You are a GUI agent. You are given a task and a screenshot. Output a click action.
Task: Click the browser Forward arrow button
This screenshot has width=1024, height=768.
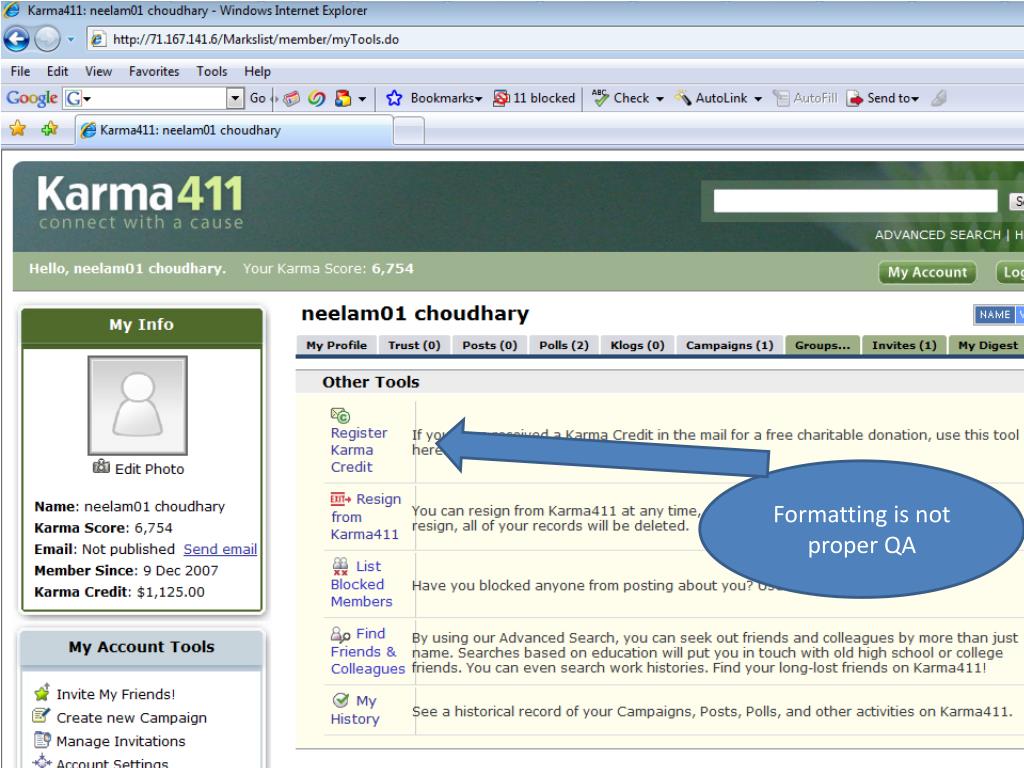pyautogui.click(x=47, y=39)
